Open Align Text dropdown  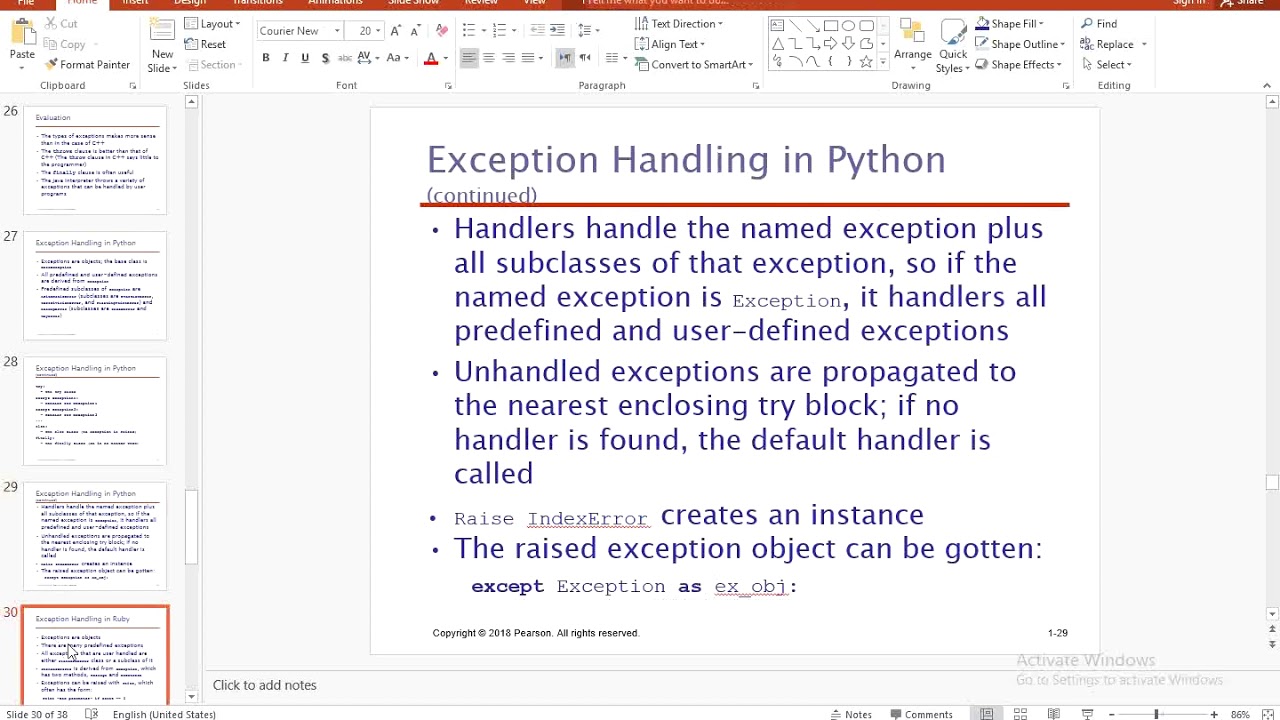click(x=670, y=44)
